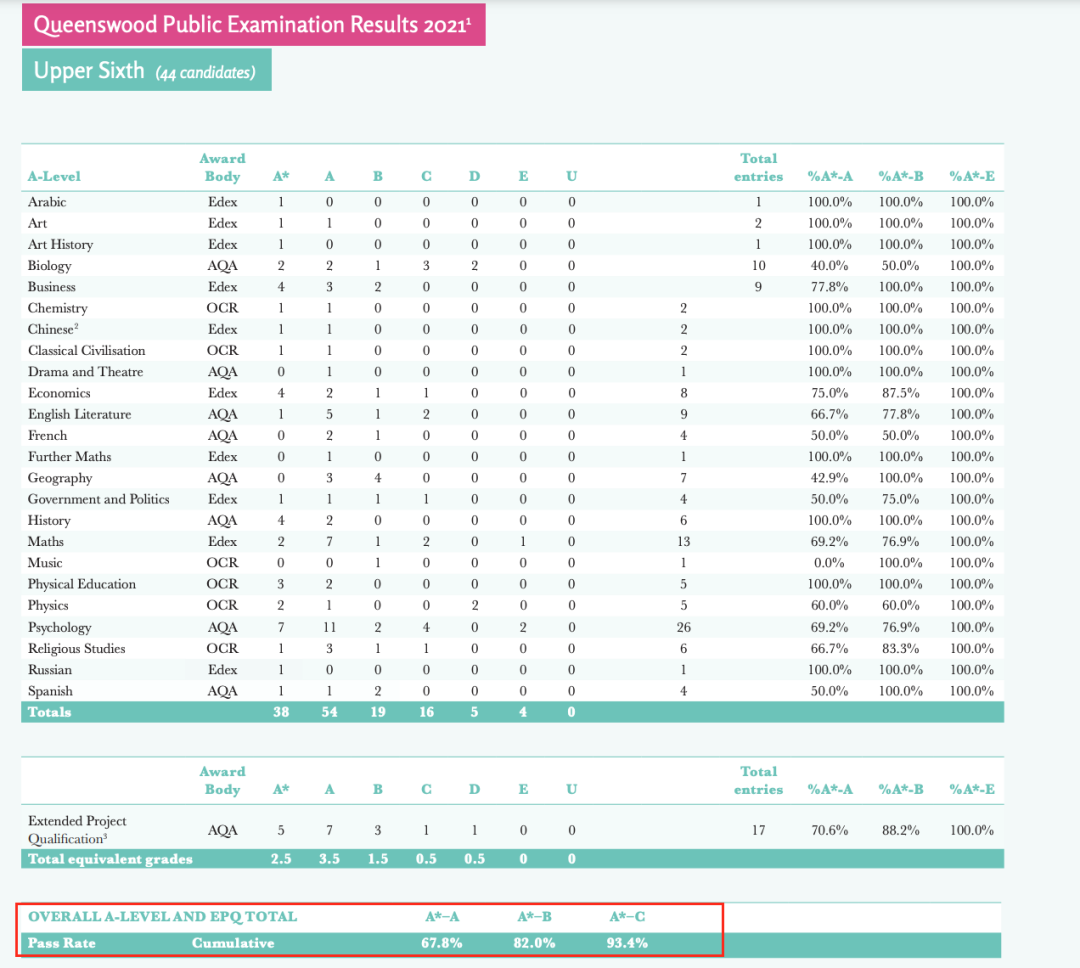Viewport: 1080px width, 968px height.
Task: Select the 19 total B grades value
Action: click(377, 712)
